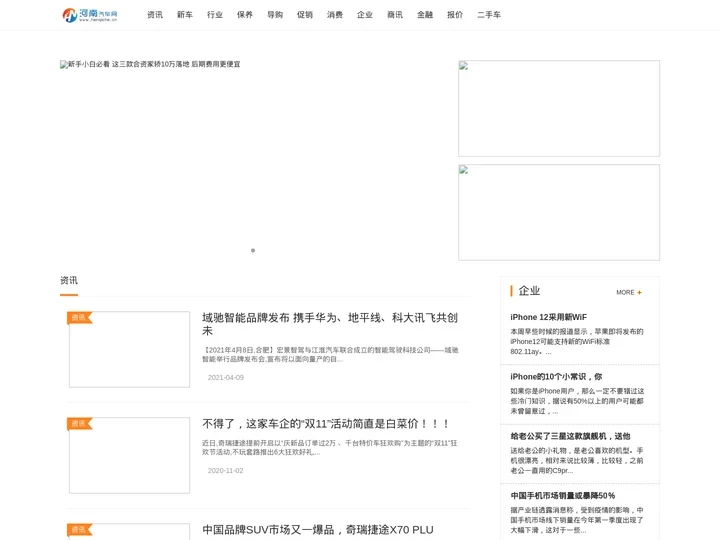Viewport: 720px width, 540px height.
Task: Click the 河南汽车网 site logo
Action: 90,15
